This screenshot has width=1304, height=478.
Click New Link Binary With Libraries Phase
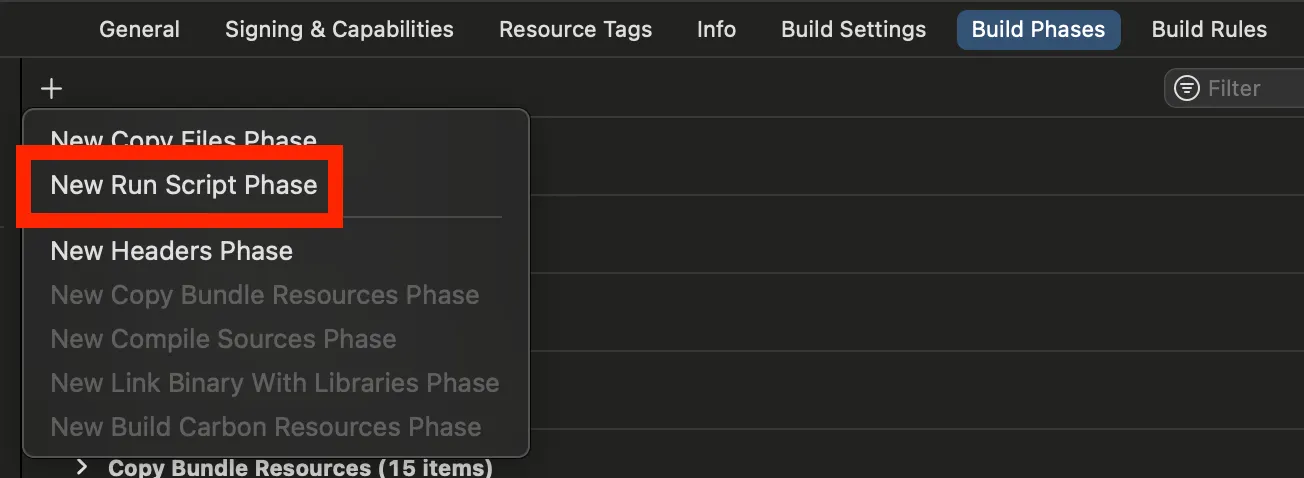coord(275,383)
